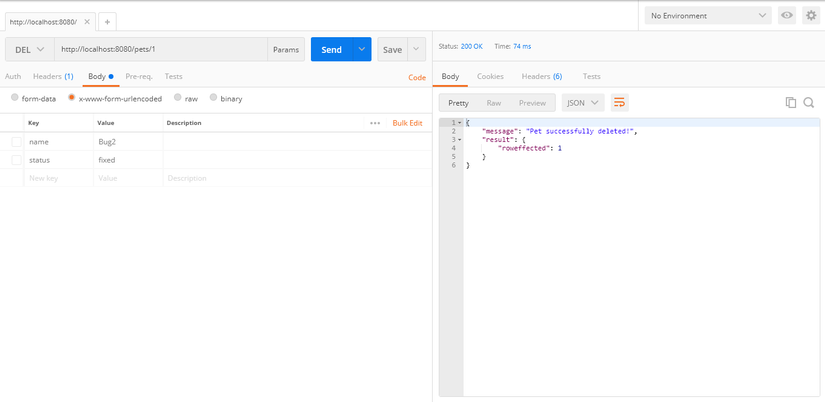Click the blue Send button

(332, 49)
